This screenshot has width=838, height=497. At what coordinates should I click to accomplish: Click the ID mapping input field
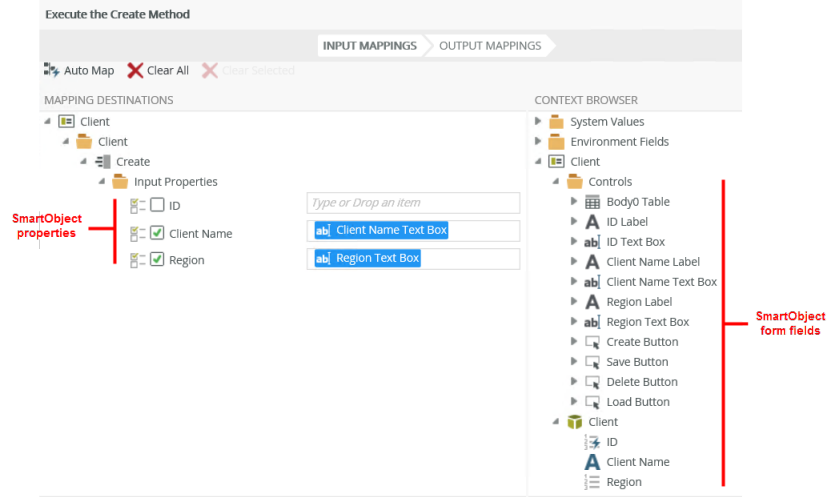413,203
